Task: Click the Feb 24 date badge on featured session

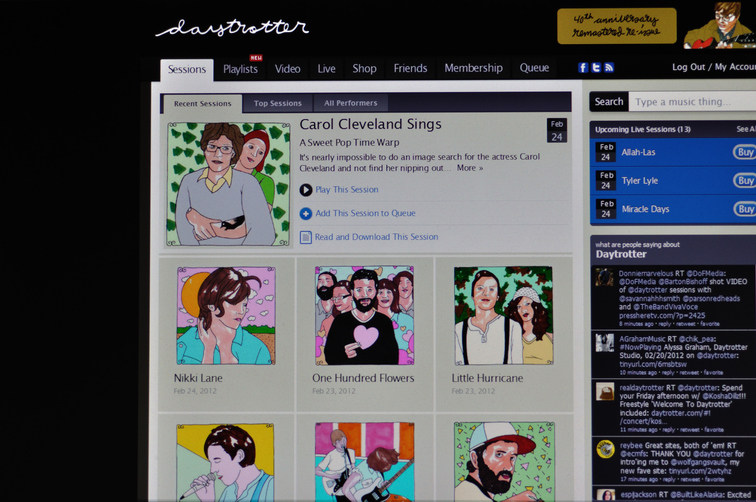Action: (557, 130)
